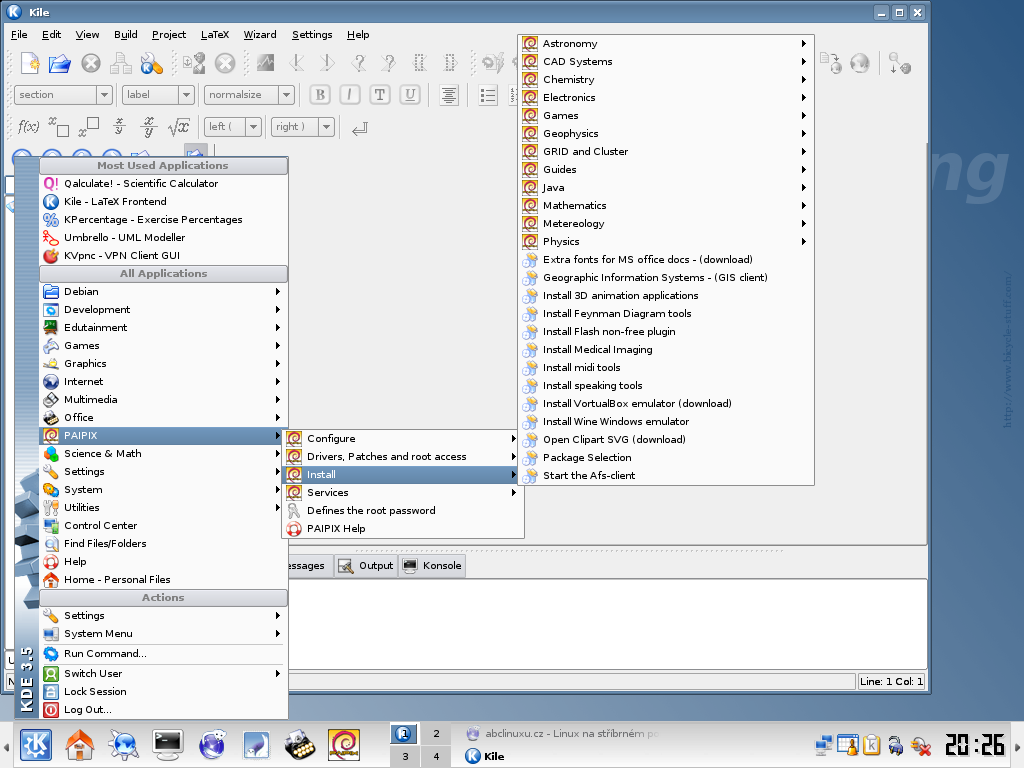Click the center alignment icon
The width and height of the screenshot is (1024, 768).
(x=449, y=95)
